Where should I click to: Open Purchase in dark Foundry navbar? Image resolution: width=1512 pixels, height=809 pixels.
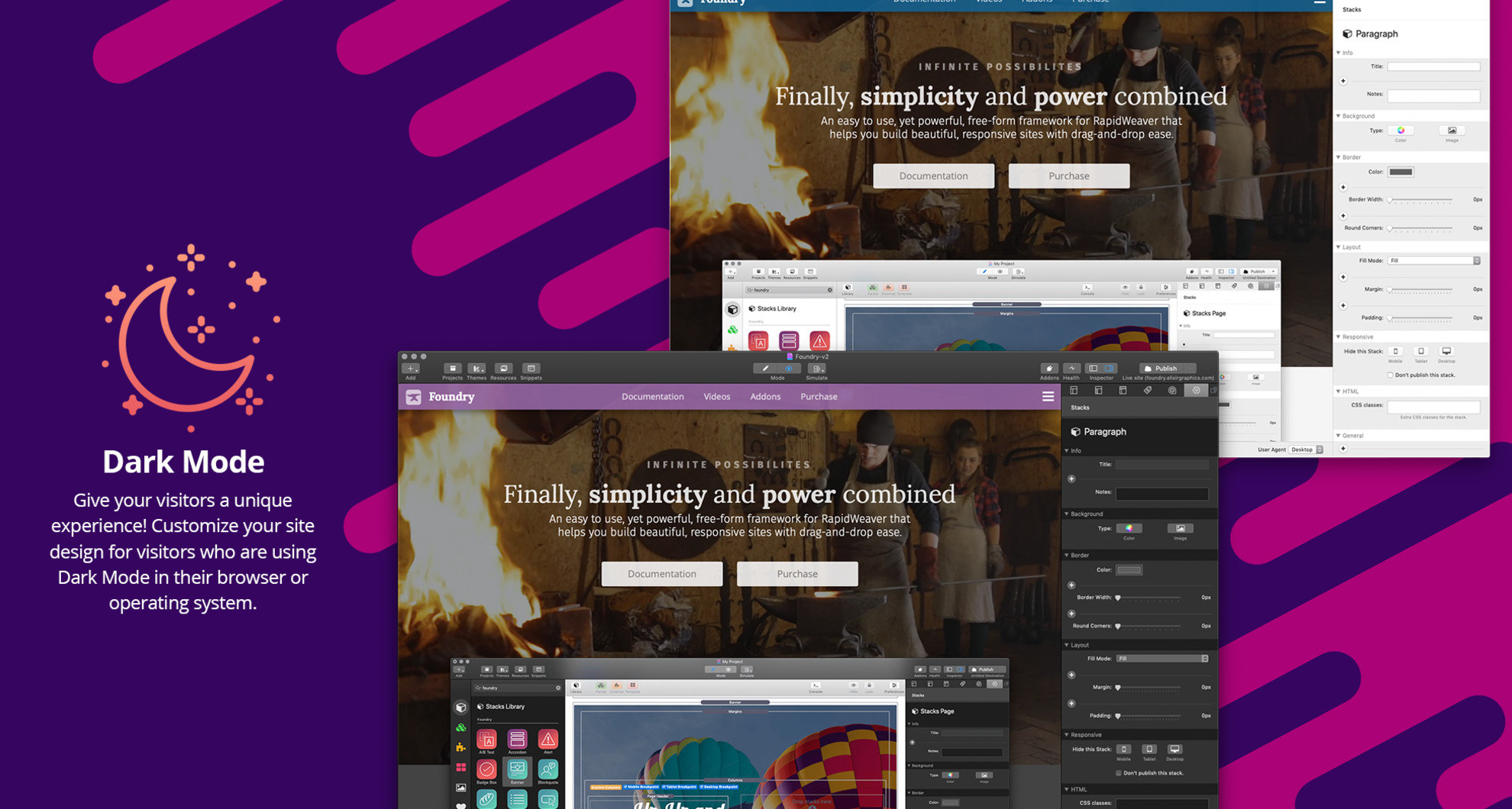click(819, 397)
